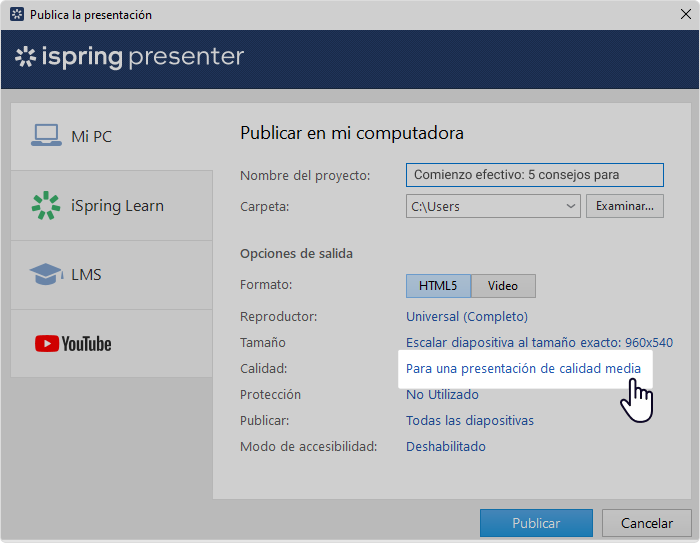Close the Publica la presentación dialog

click(x=686, y=14)
